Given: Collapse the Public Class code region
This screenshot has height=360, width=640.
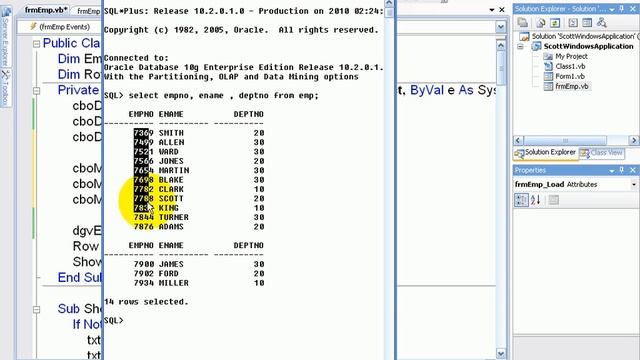Looking at the screenshot, I should point(36,43).
